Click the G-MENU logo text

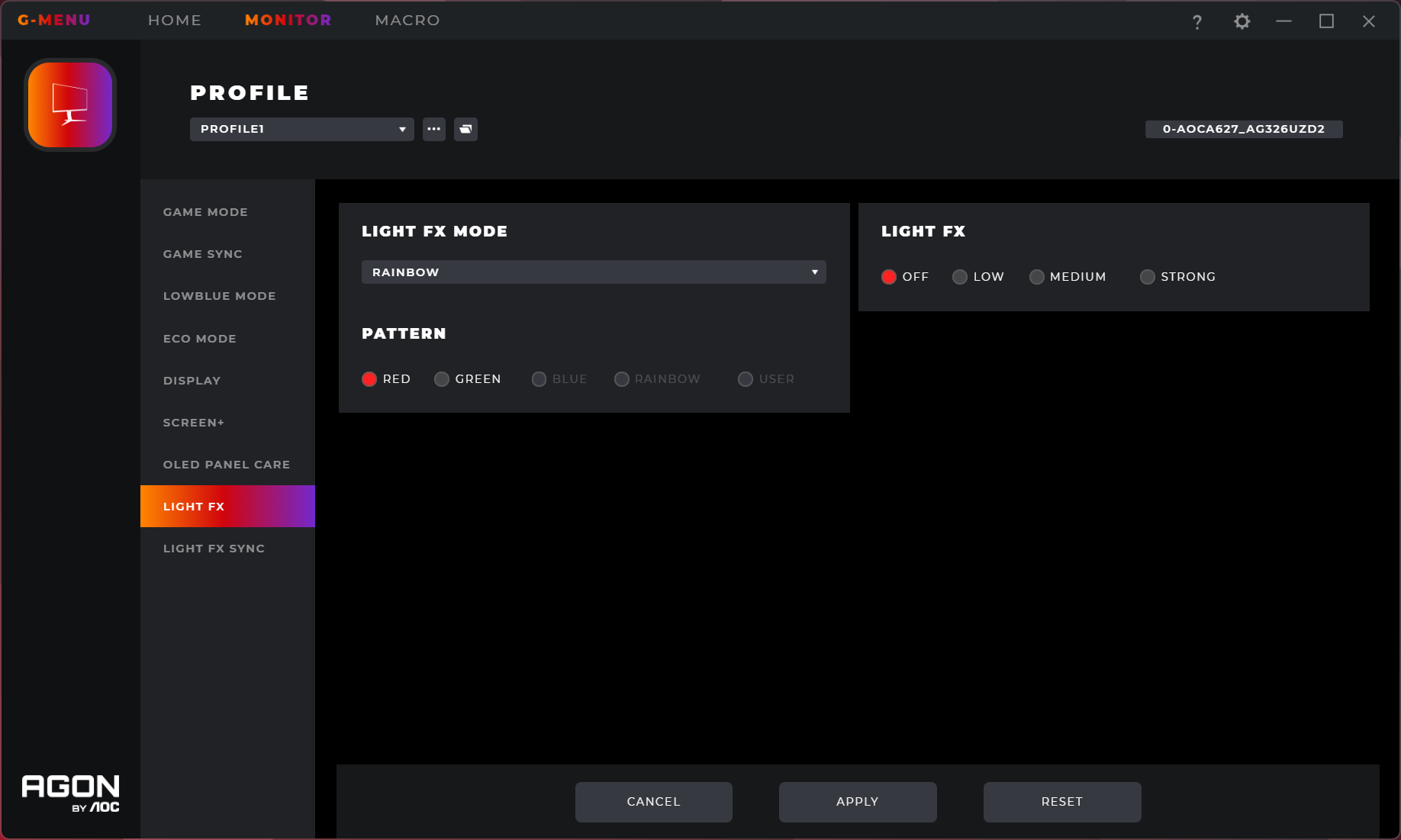[x=54, y=20]
